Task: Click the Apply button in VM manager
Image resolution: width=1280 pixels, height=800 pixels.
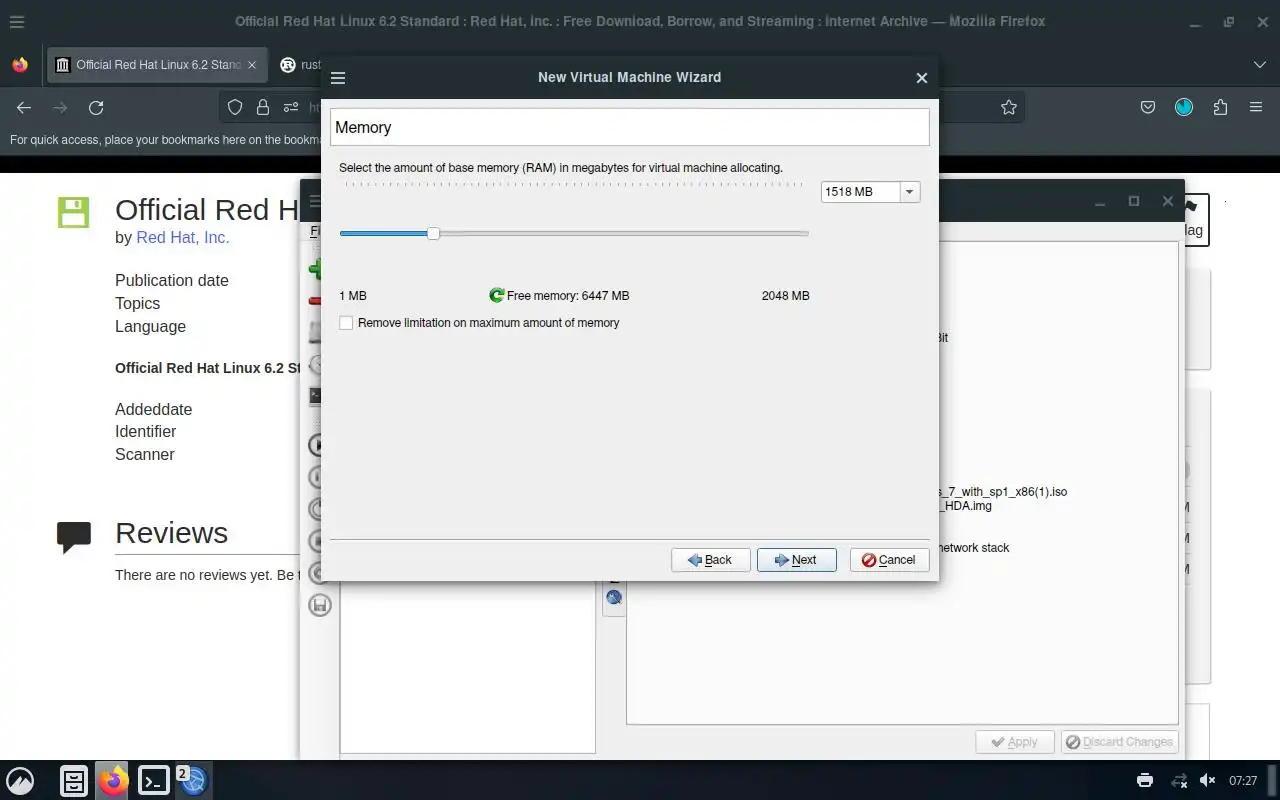Action: click(x=1014, y=742)
